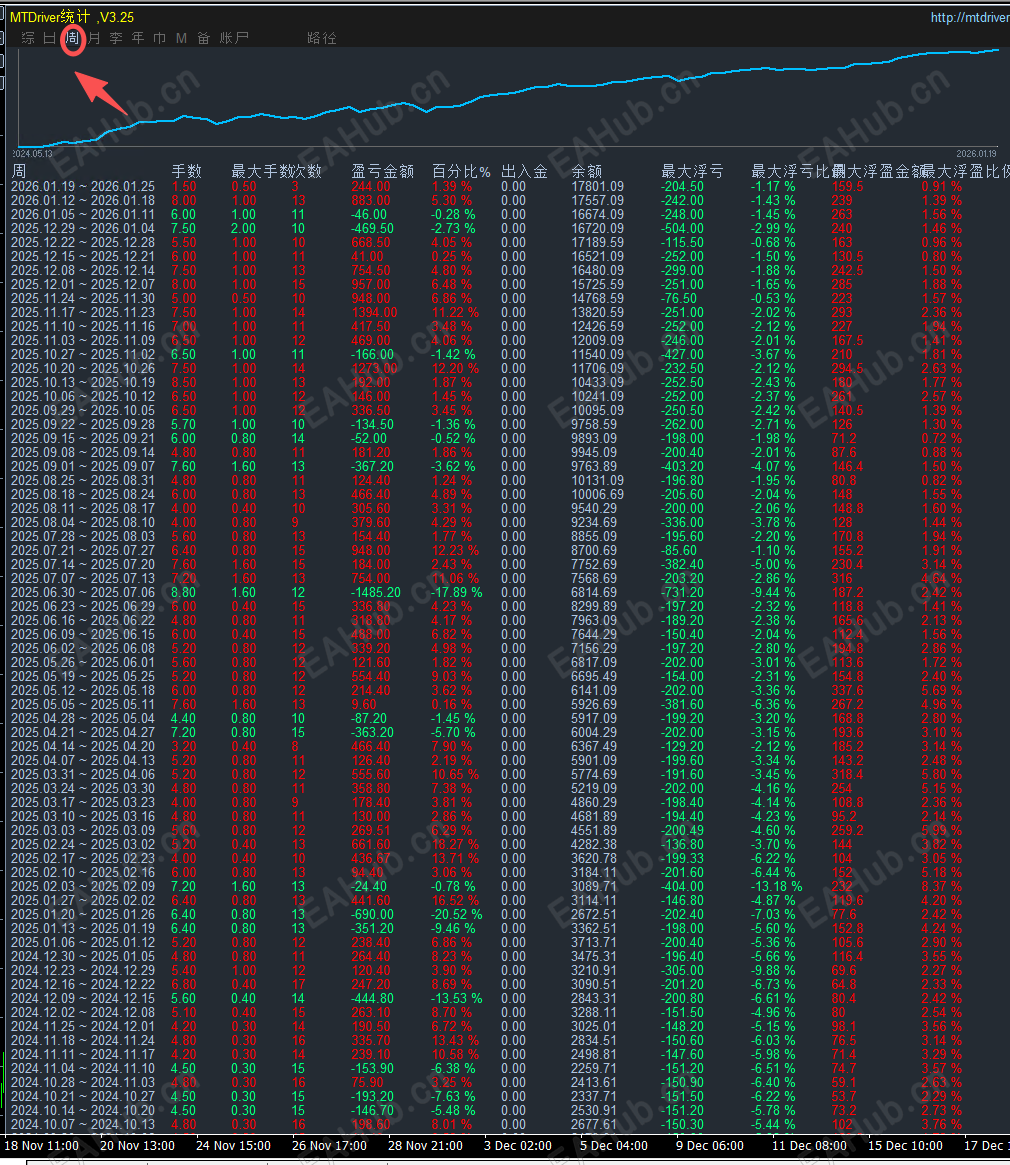Open the 月 monthly tab
This screenshot has height=1165, width=1010.
[x=94, y=38]
